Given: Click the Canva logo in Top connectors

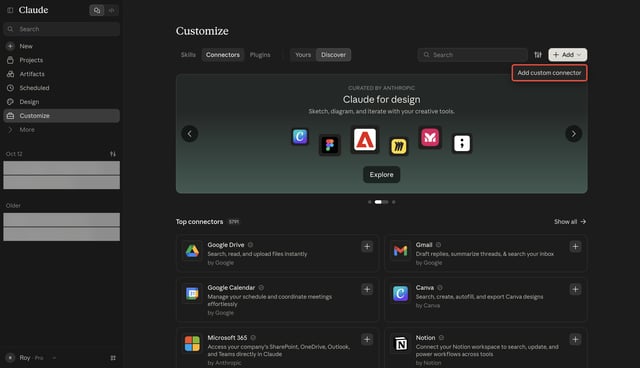Looking at the screenshot, I should (400, 293).
